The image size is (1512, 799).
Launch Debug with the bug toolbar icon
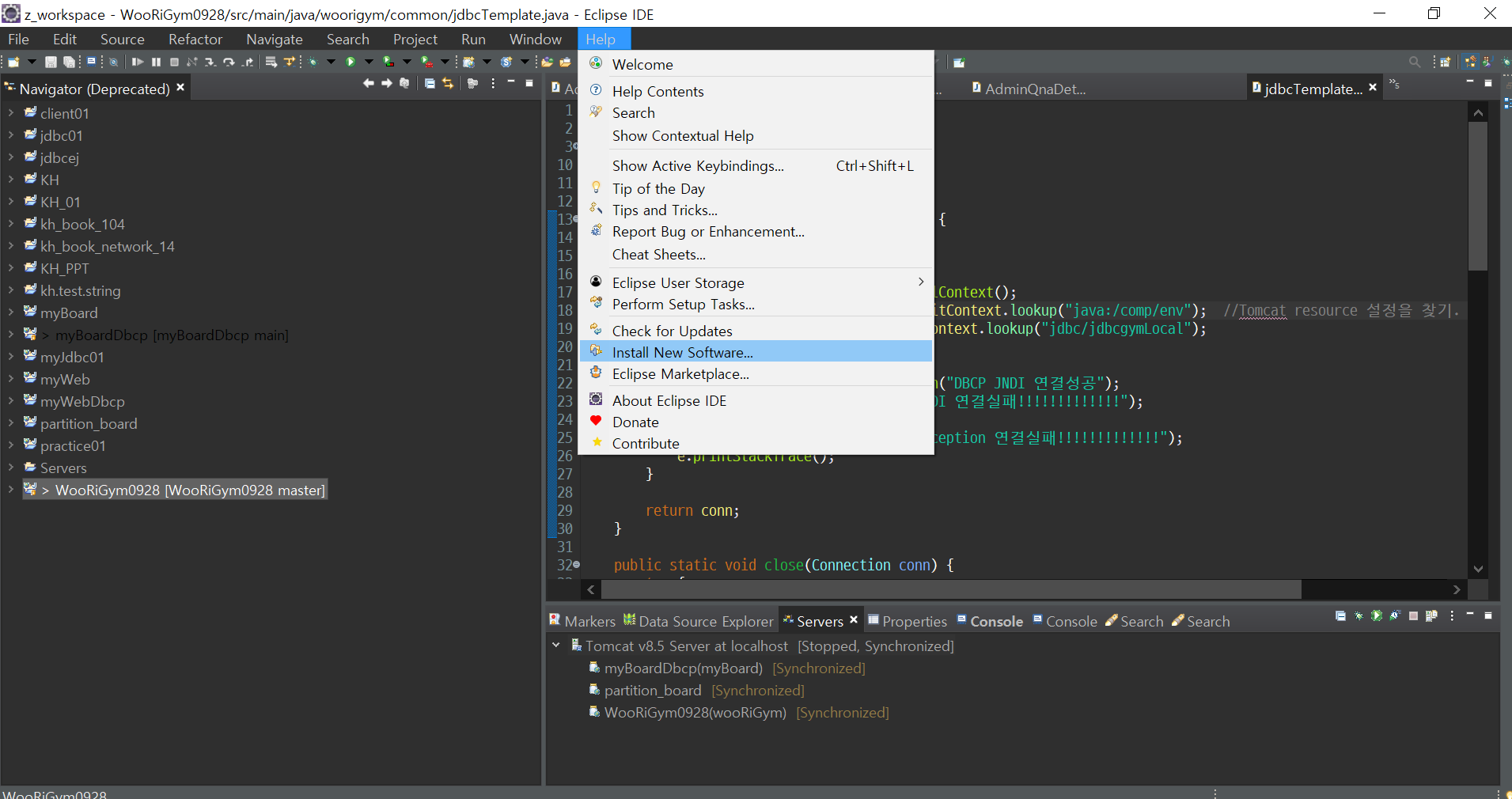click(x=313, y=62)
